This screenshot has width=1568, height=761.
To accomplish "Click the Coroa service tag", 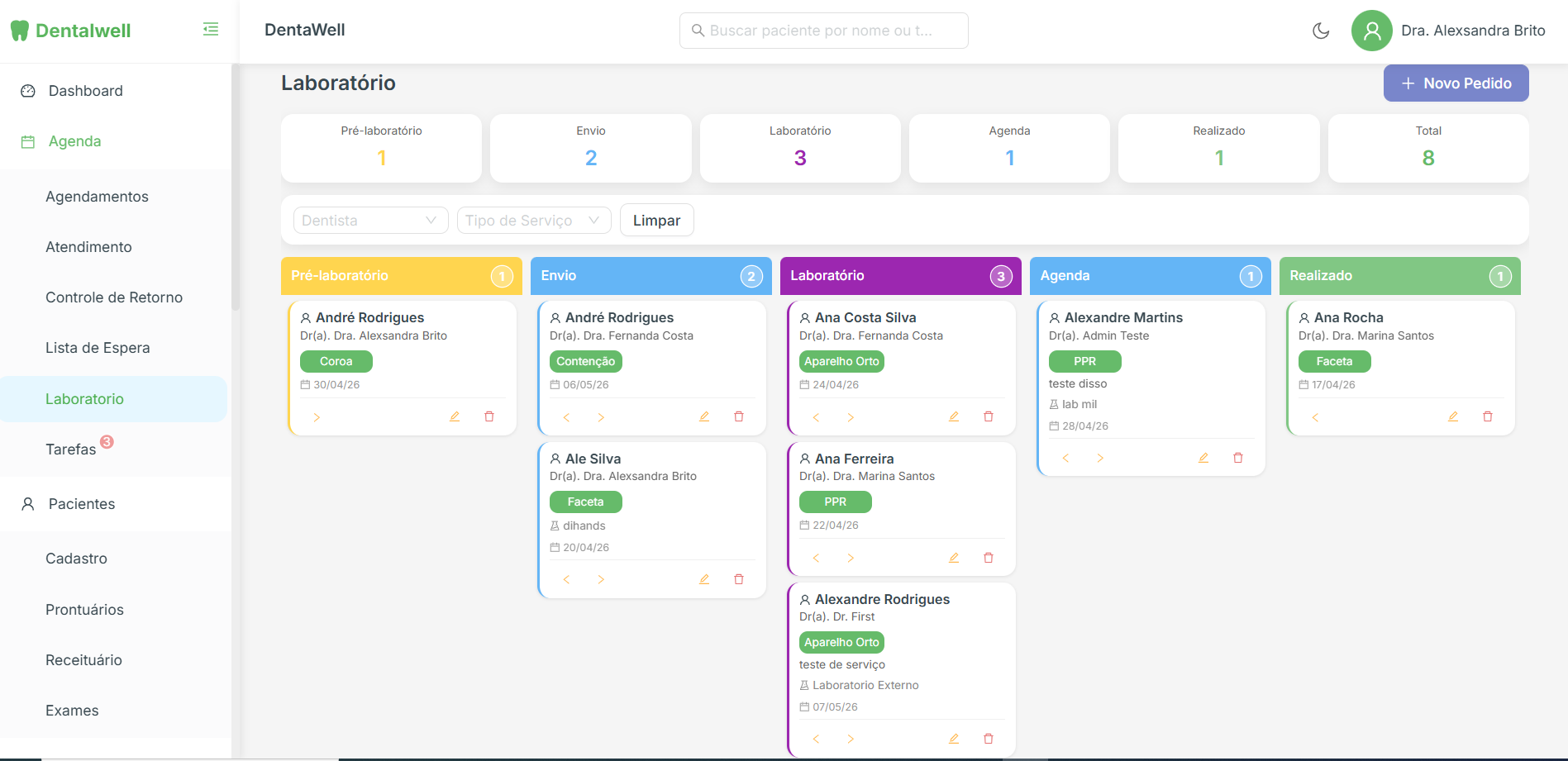I will tap(336, 361).
